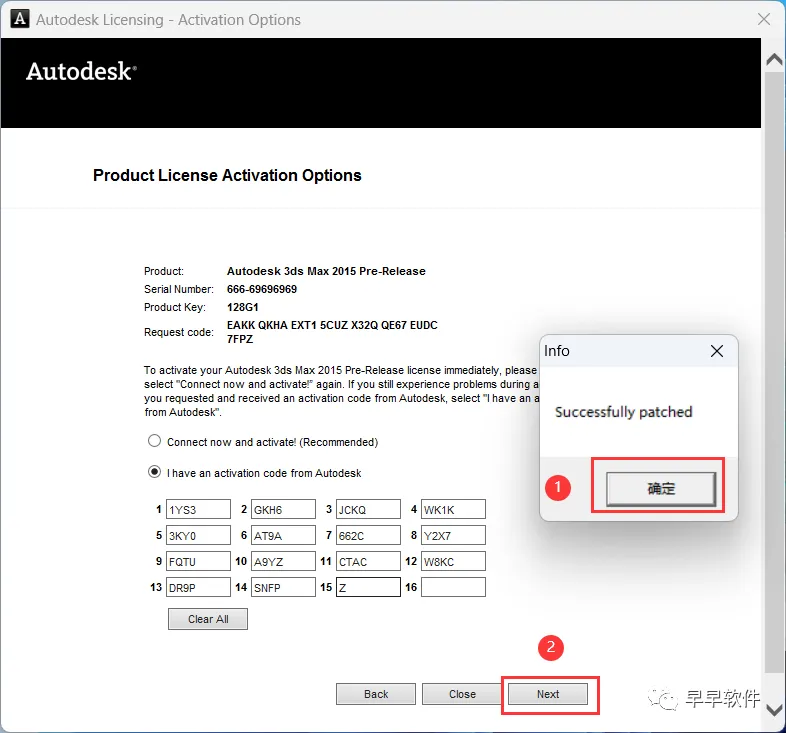Click activation code field 7 containing 662C
Image resolution: width=786 pixels, height=733 pixels.
[x=368, y=535]
